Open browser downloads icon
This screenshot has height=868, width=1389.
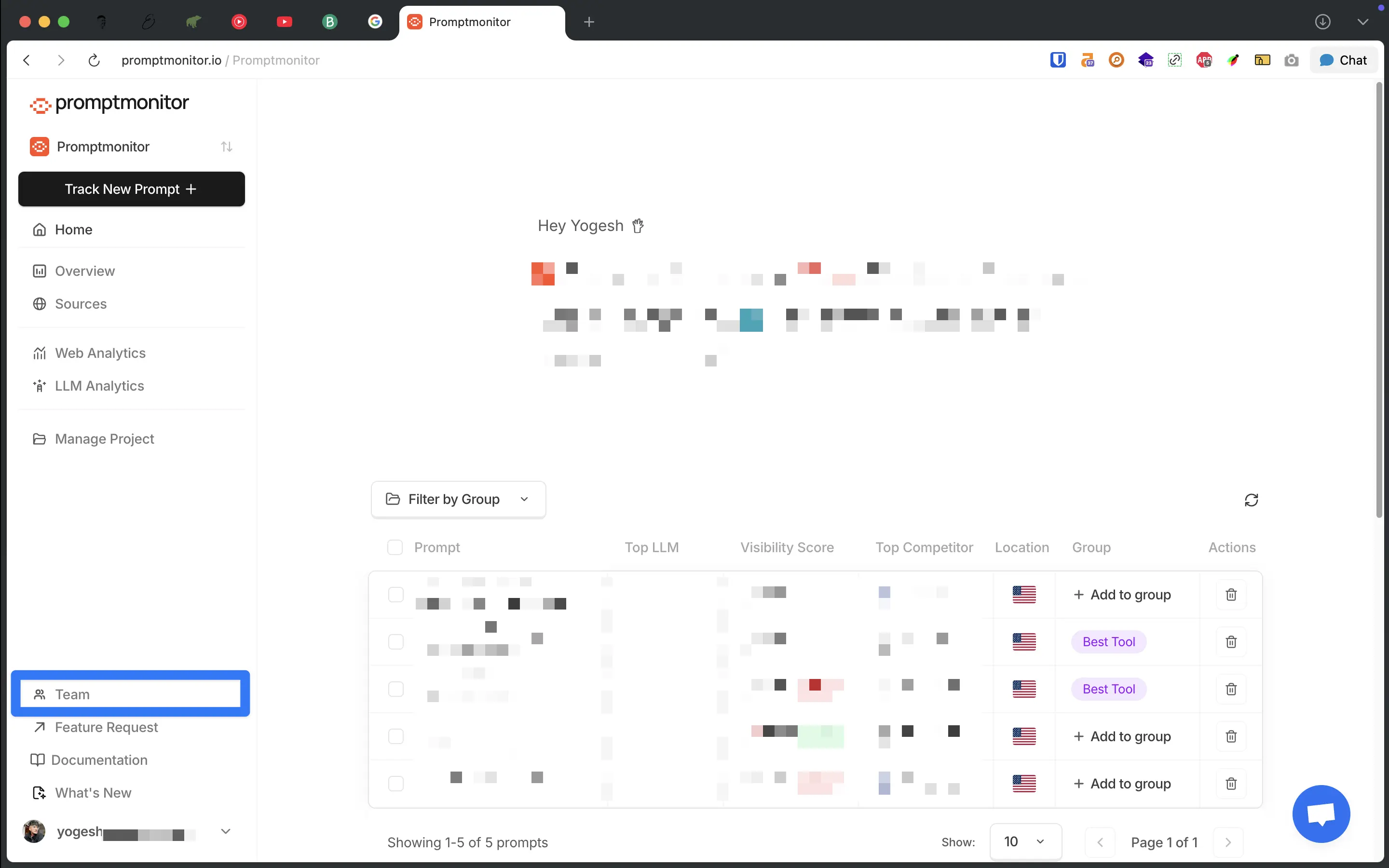(x=1322, y=22)
